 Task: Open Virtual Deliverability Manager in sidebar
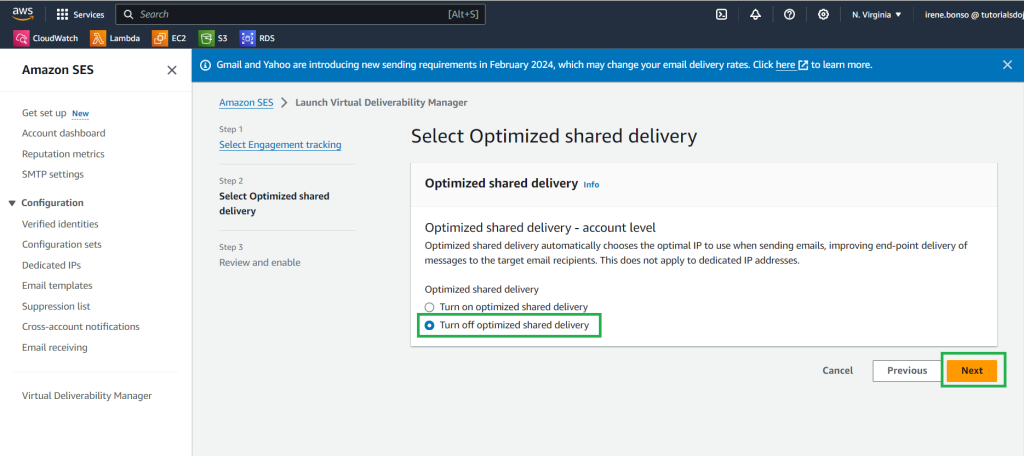[x=87, y=395]
